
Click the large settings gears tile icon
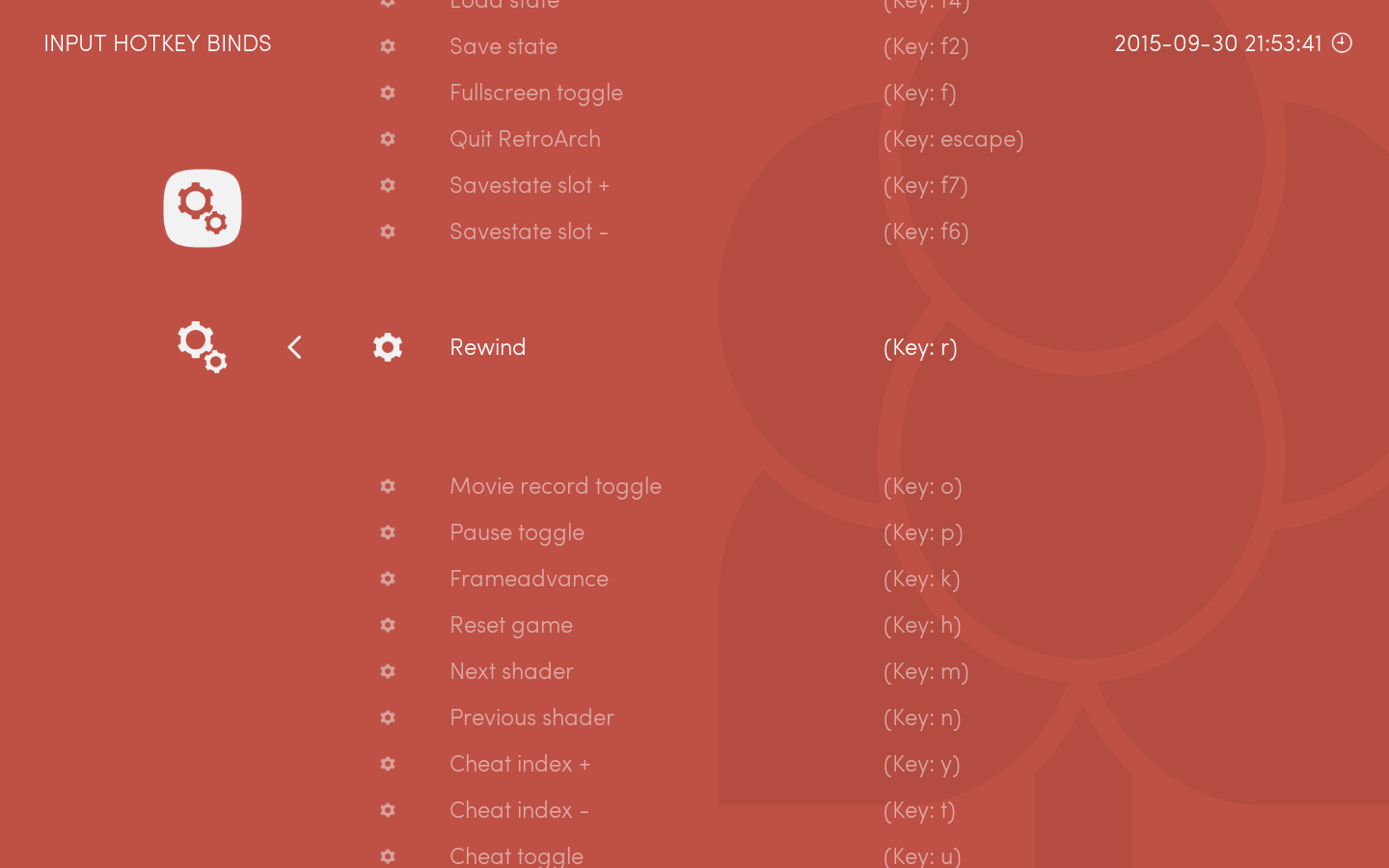203,208
